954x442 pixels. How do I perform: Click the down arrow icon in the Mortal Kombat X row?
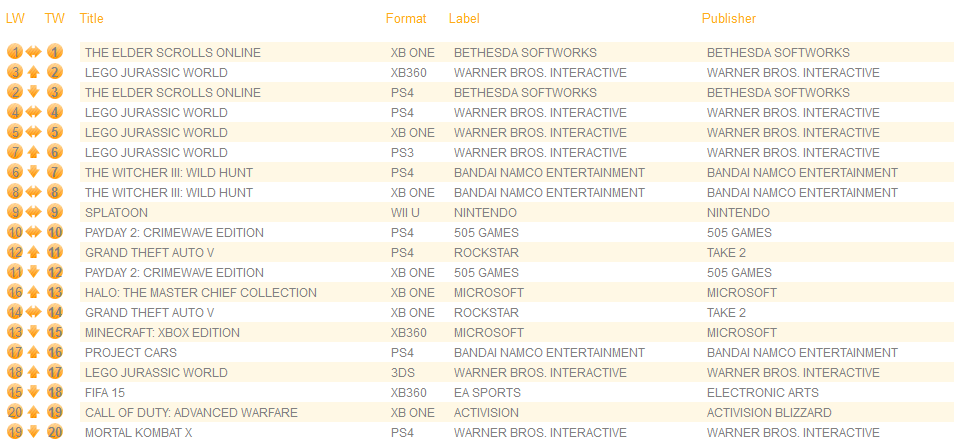click(34, 432)
